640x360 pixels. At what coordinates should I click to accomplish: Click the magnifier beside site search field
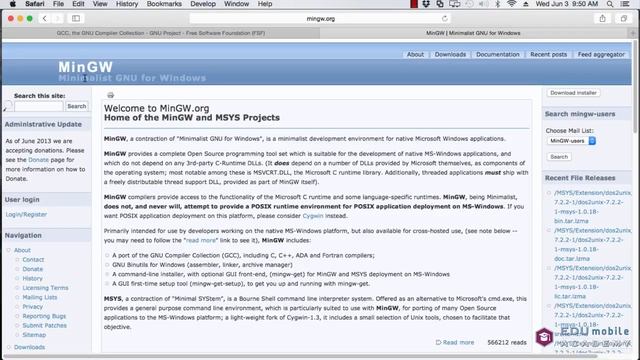point(7,106)
